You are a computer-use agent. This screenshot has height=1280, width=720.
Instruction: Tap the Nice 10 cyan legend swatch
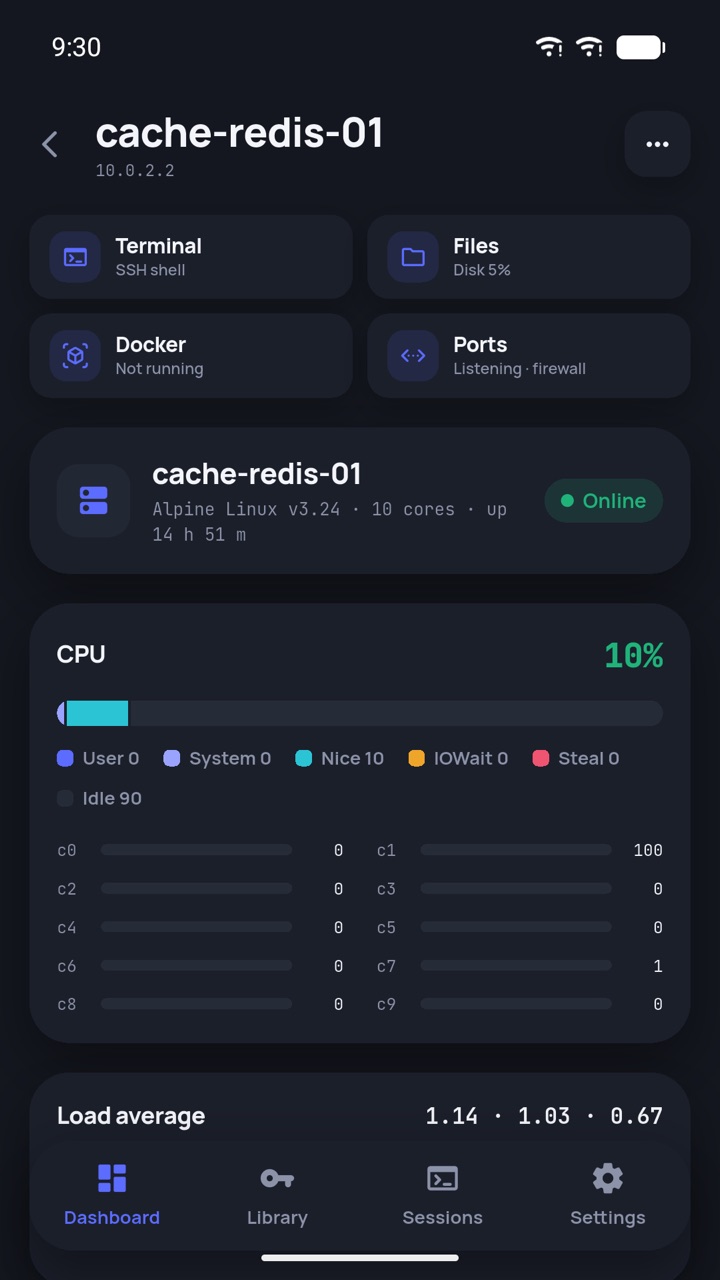point(304,758)
